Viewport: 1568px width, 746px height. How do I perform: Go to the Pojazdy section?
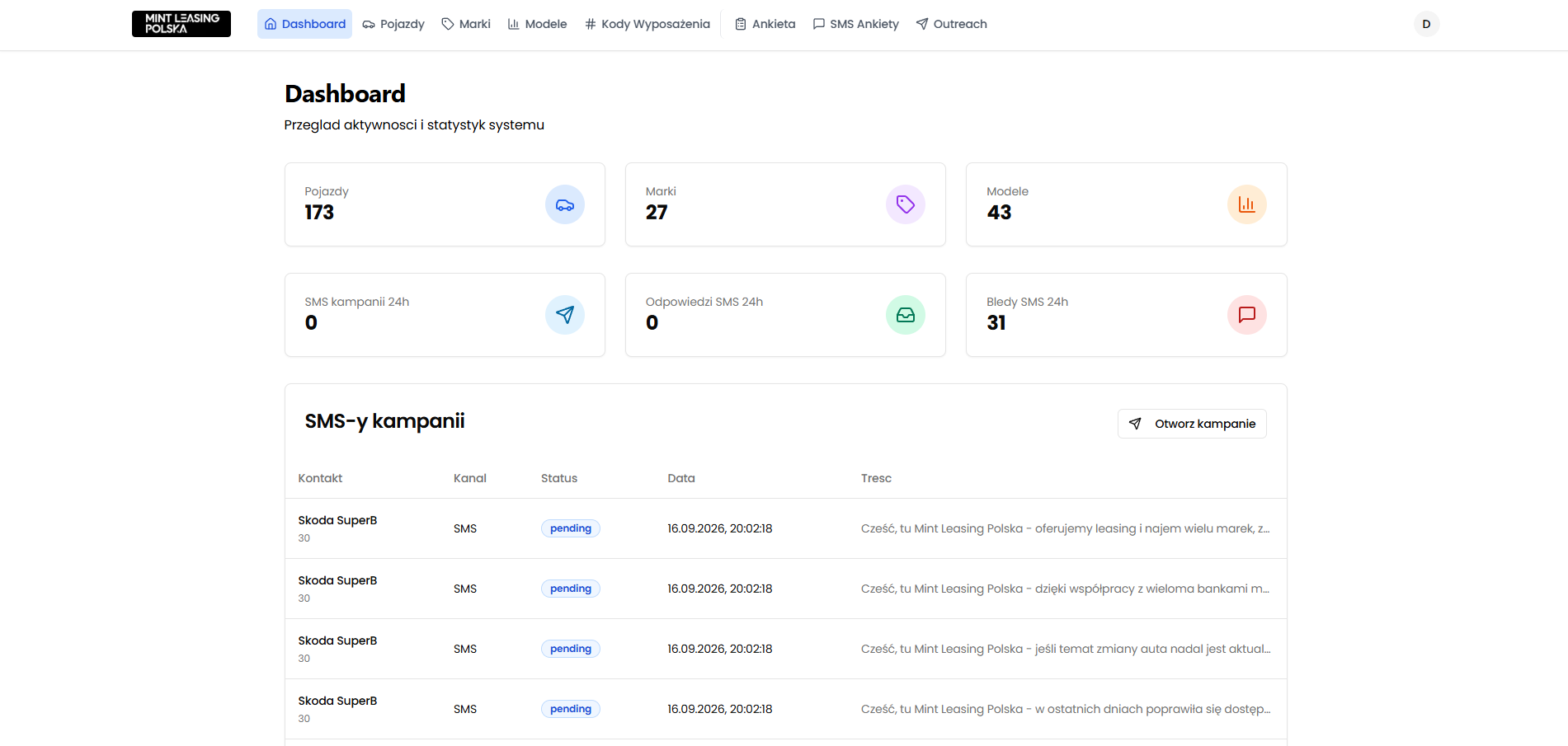pos(393,24)
